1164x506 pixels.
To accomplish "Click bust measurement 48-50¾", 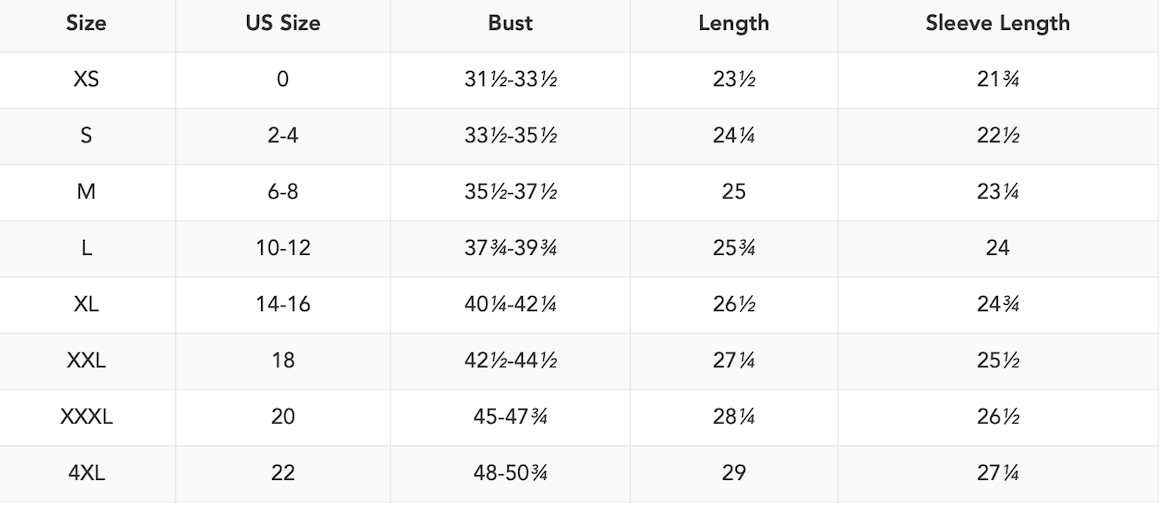I will [x=510, y=473].
